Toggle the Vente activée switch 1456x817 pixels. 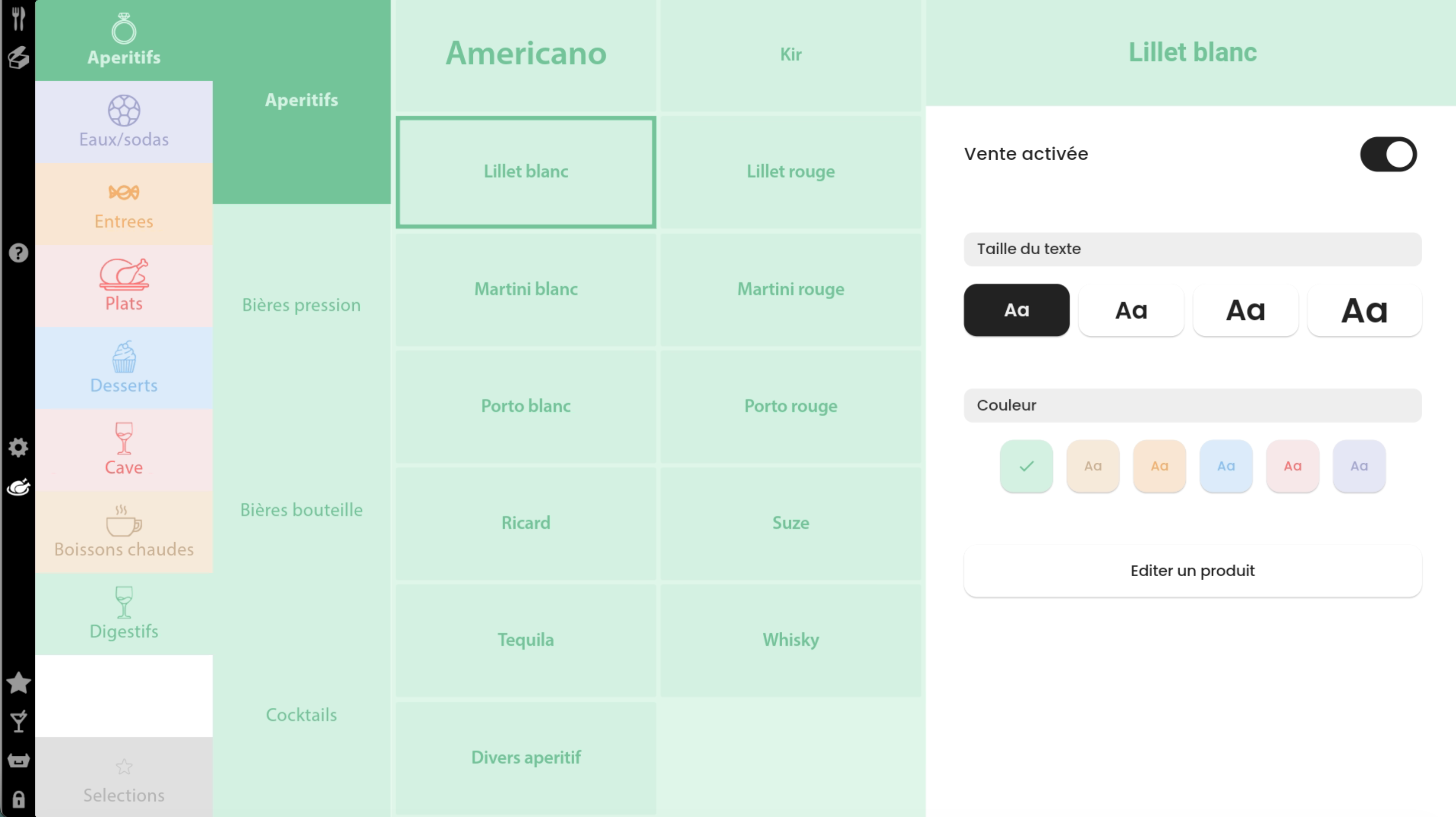pos(1388,154)
